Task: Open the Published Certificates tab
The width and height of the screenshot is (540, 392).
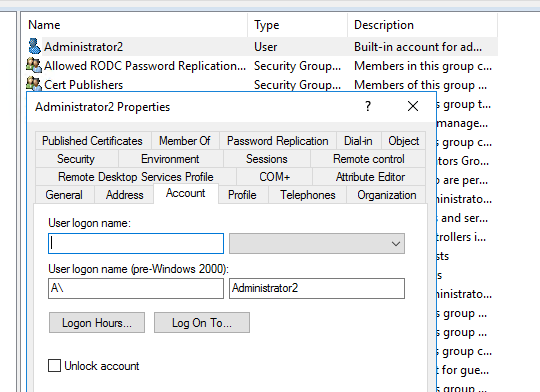Action: (x=92, y=141)
